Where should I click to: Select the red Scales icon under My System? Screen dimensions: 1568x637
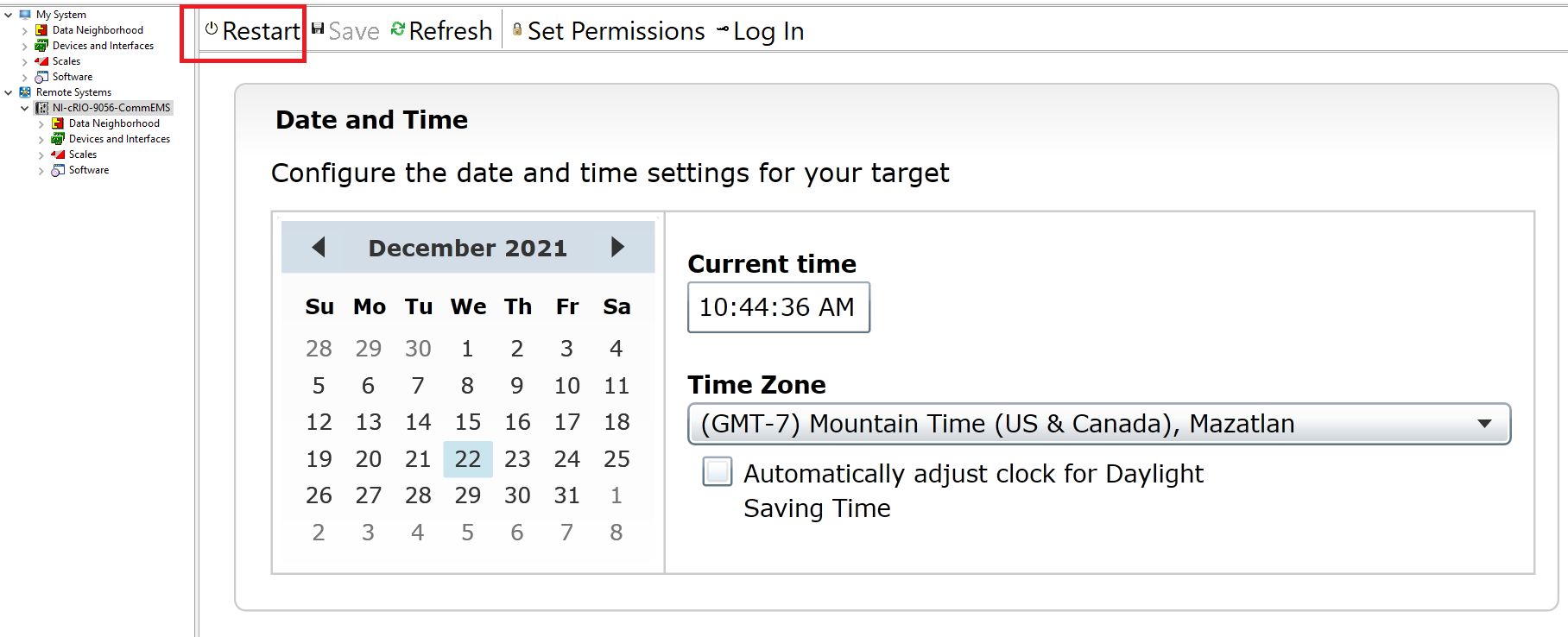[41, 60]
